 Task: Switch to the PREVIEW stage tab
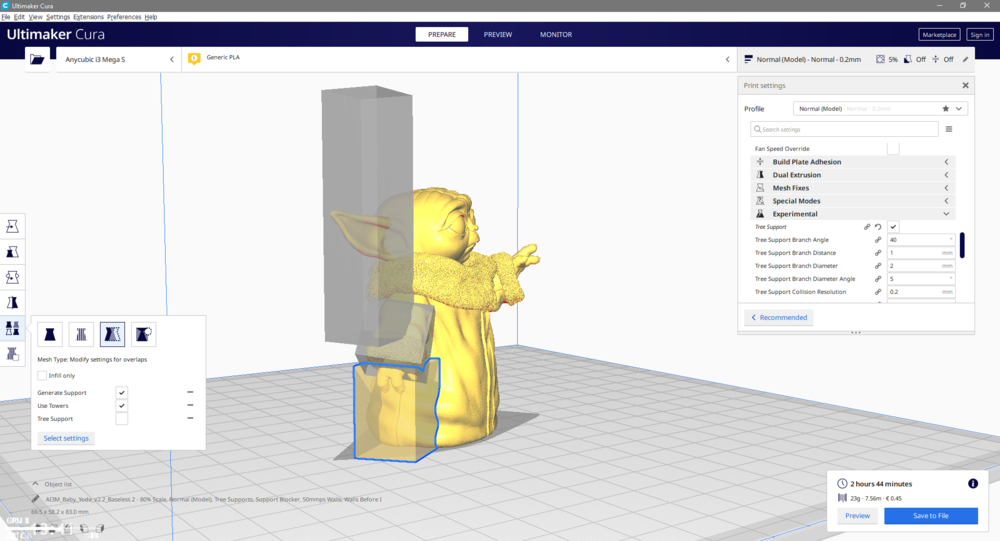[x=497, y=34]
